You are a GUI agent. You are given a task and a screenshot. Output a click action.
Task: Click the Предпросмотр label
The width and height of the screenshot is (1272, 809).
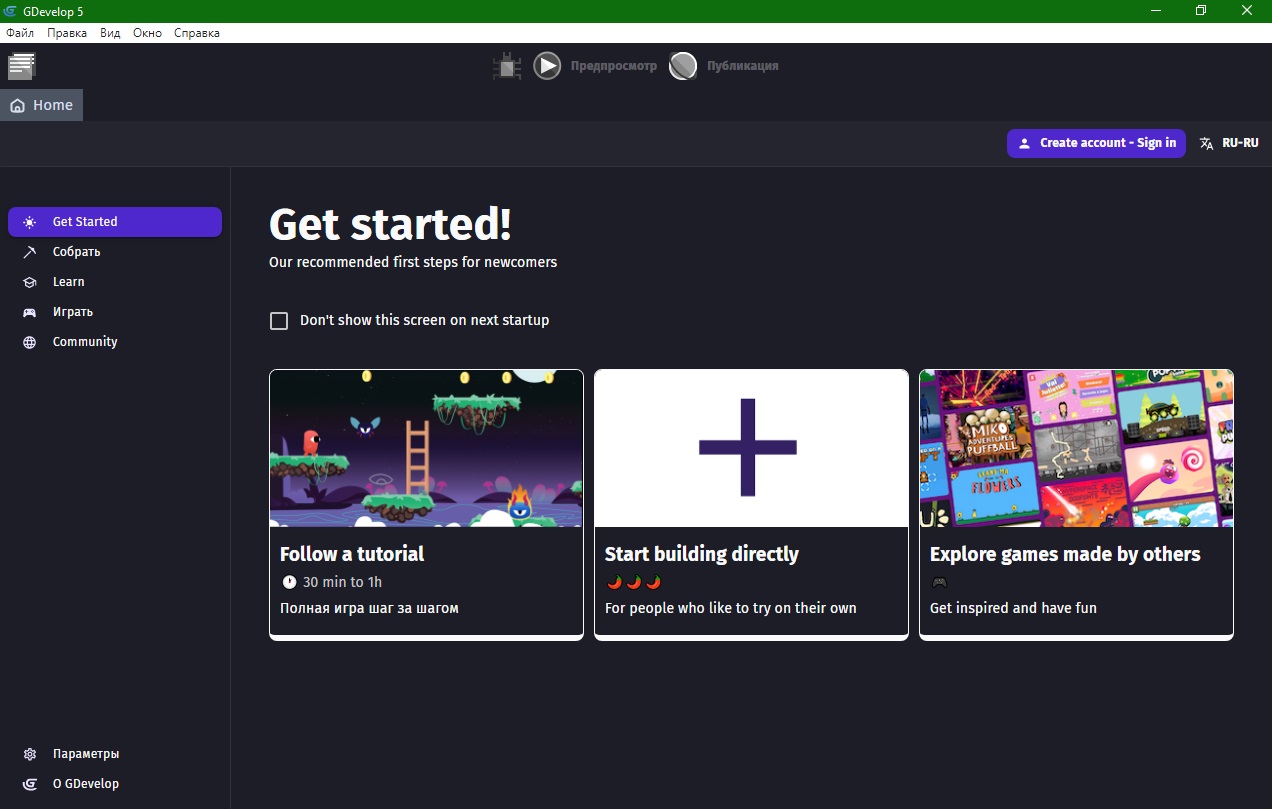(x=614, y=66)
